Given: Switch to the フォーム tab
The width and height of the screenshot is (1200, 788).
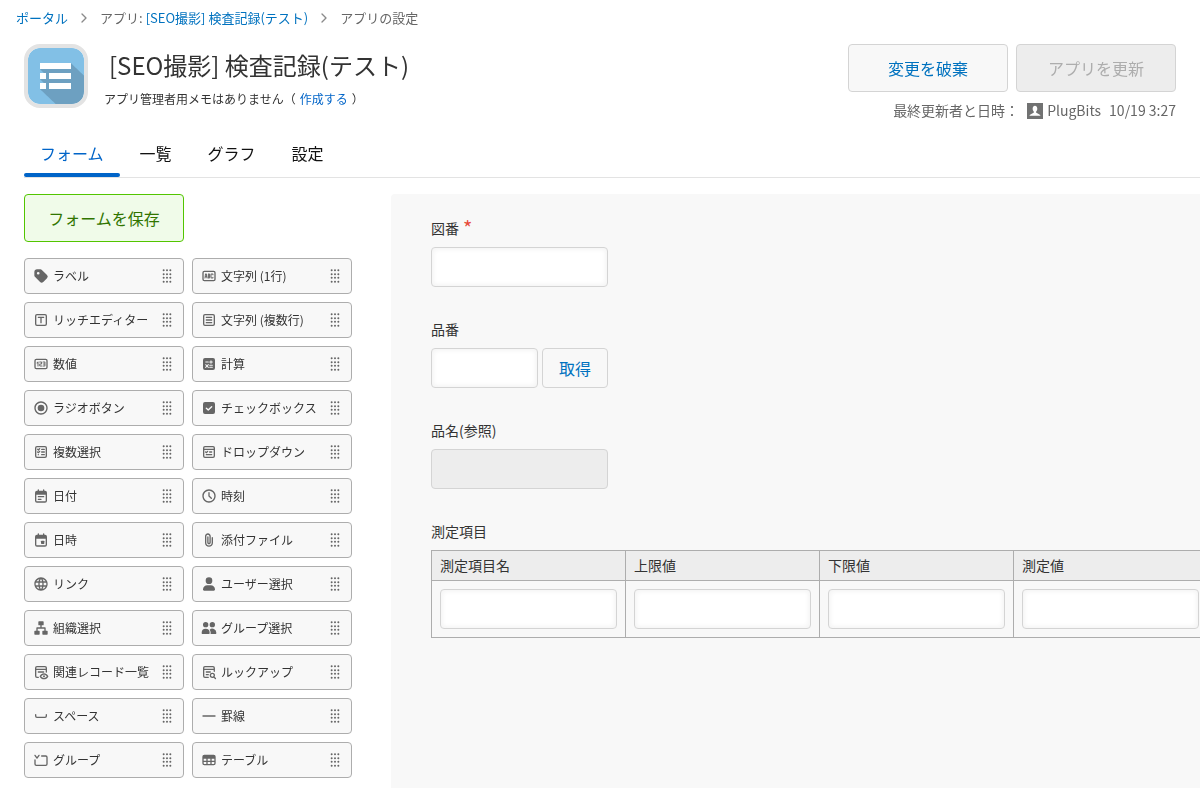Looking at the screenshot, I should (x=72, y=154).
